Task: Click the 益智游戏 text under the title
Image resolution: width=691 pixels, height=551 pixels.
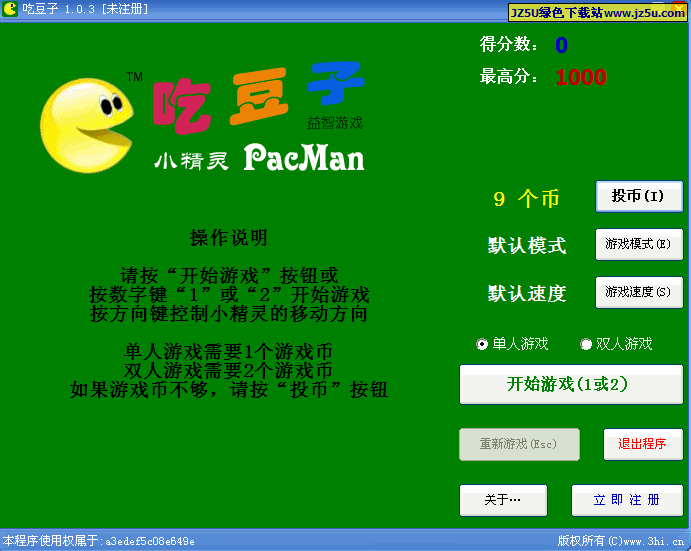Action: coord(335,123)
